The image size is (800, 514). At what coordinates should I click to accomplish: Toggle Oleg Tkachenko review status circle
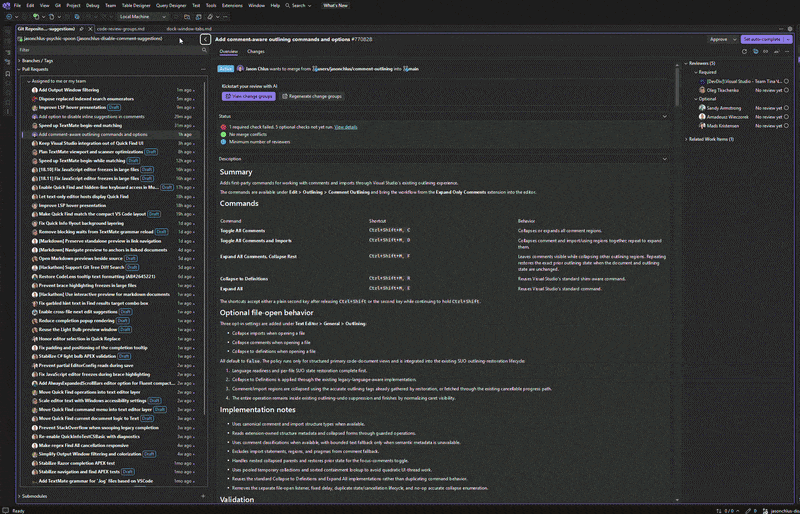[786, 90]
